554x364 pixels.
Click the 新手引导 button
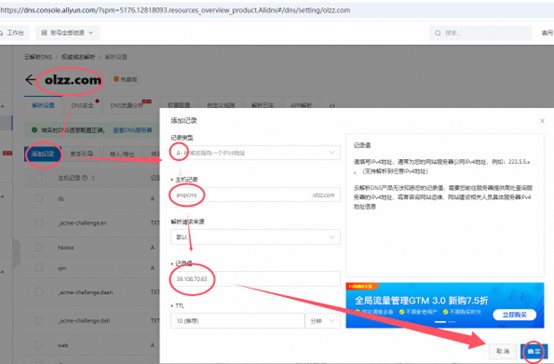pyautogui.click(x=82, y=154)
